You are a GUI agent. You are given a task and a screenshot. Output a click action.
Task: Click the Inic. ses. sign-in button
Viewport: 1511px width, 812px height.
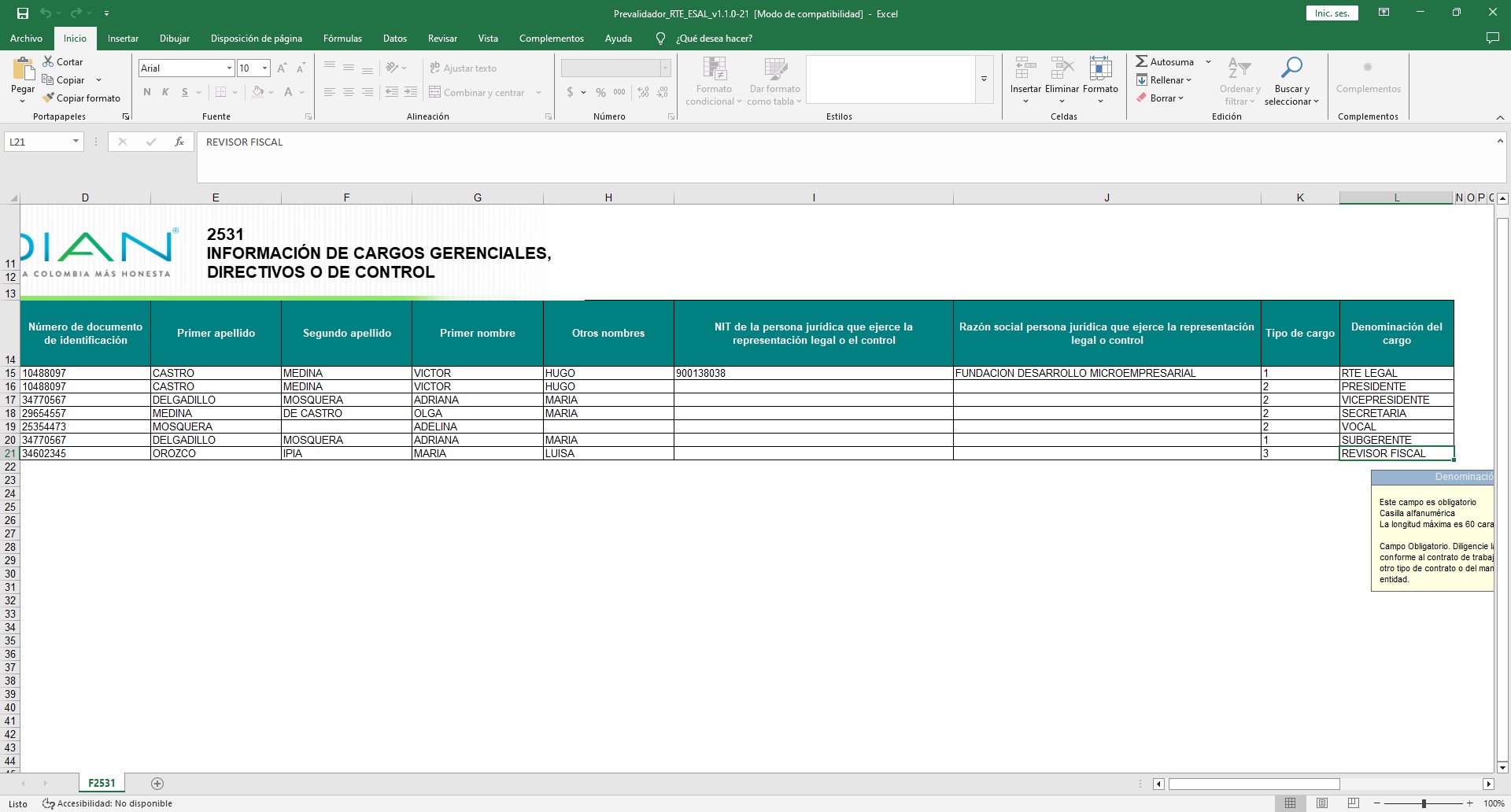click(1332, 13)
